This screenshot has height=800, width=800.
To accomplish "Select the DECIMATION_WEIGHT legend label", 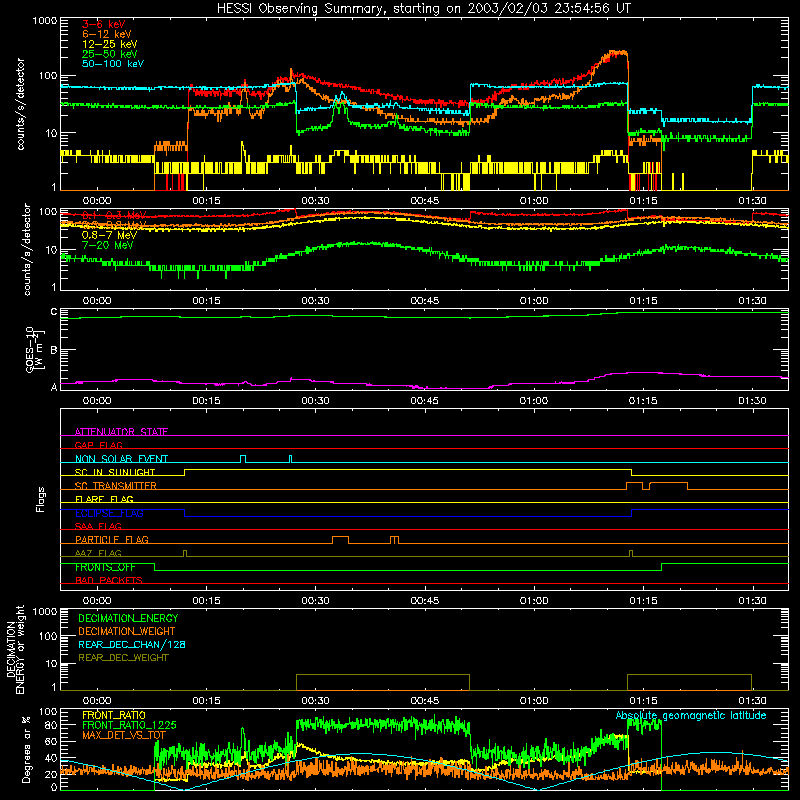I will (127, 631).
